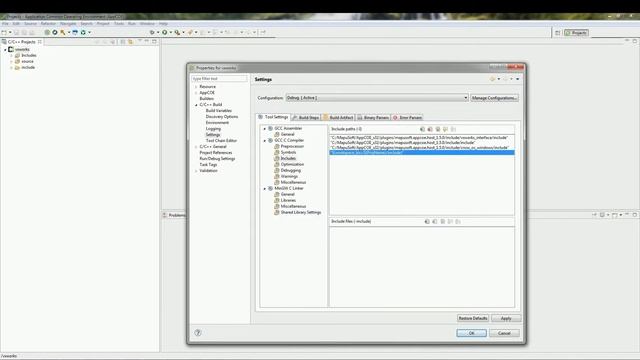Select the highlighted workspace include path row
This screenshot has height=360, width=640.
point(422,153)
